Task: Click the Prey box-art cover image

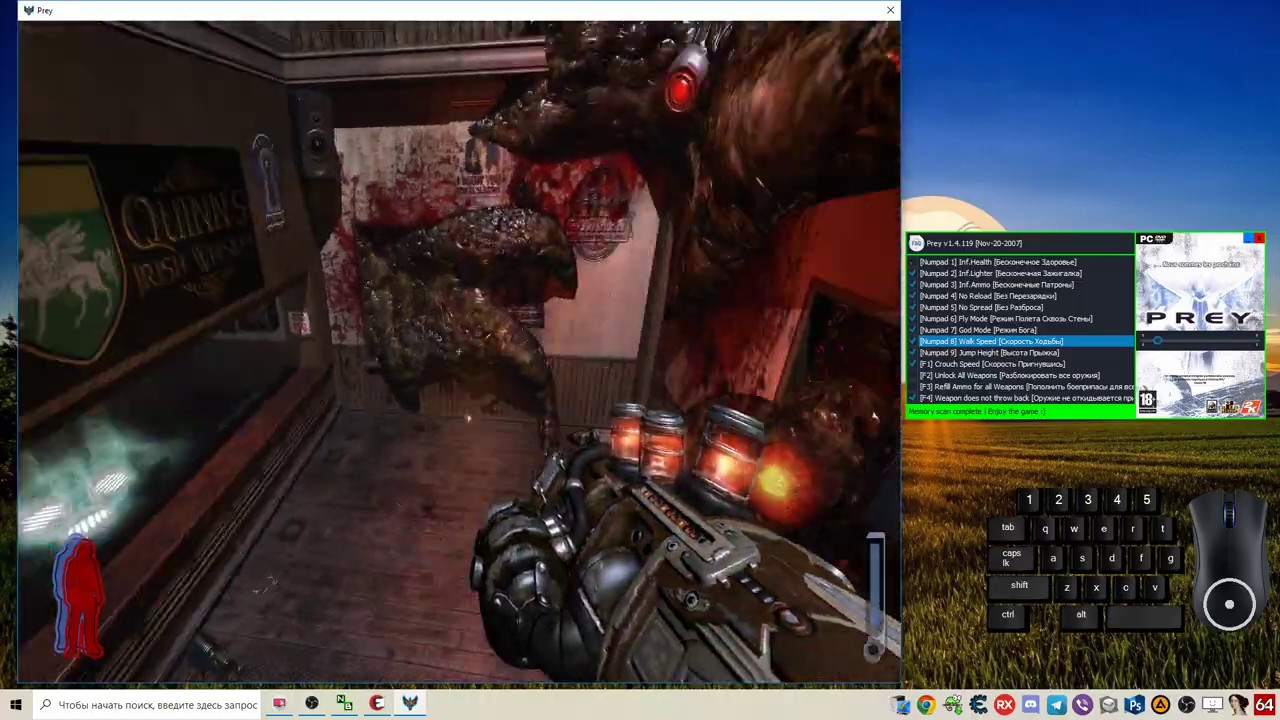Action: coord(1200,325)
